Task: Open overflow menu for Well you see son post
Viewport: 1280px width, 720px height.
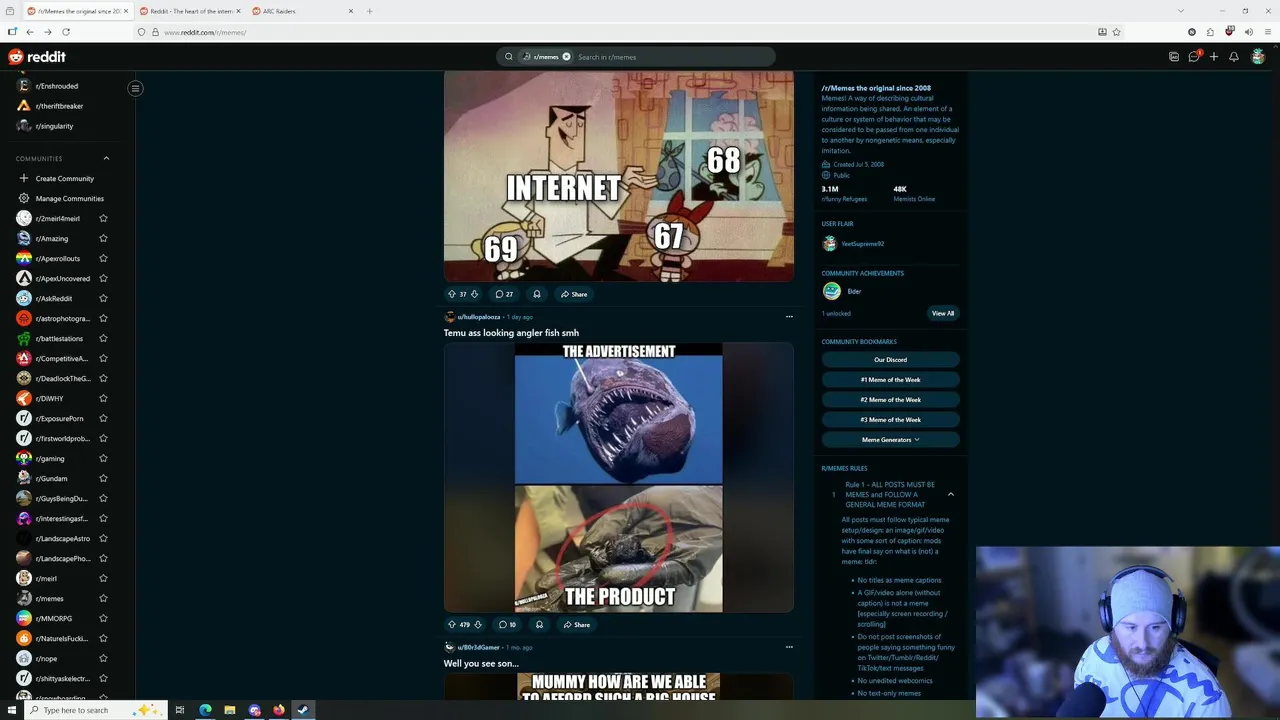Action: click(x=789, y=647)
